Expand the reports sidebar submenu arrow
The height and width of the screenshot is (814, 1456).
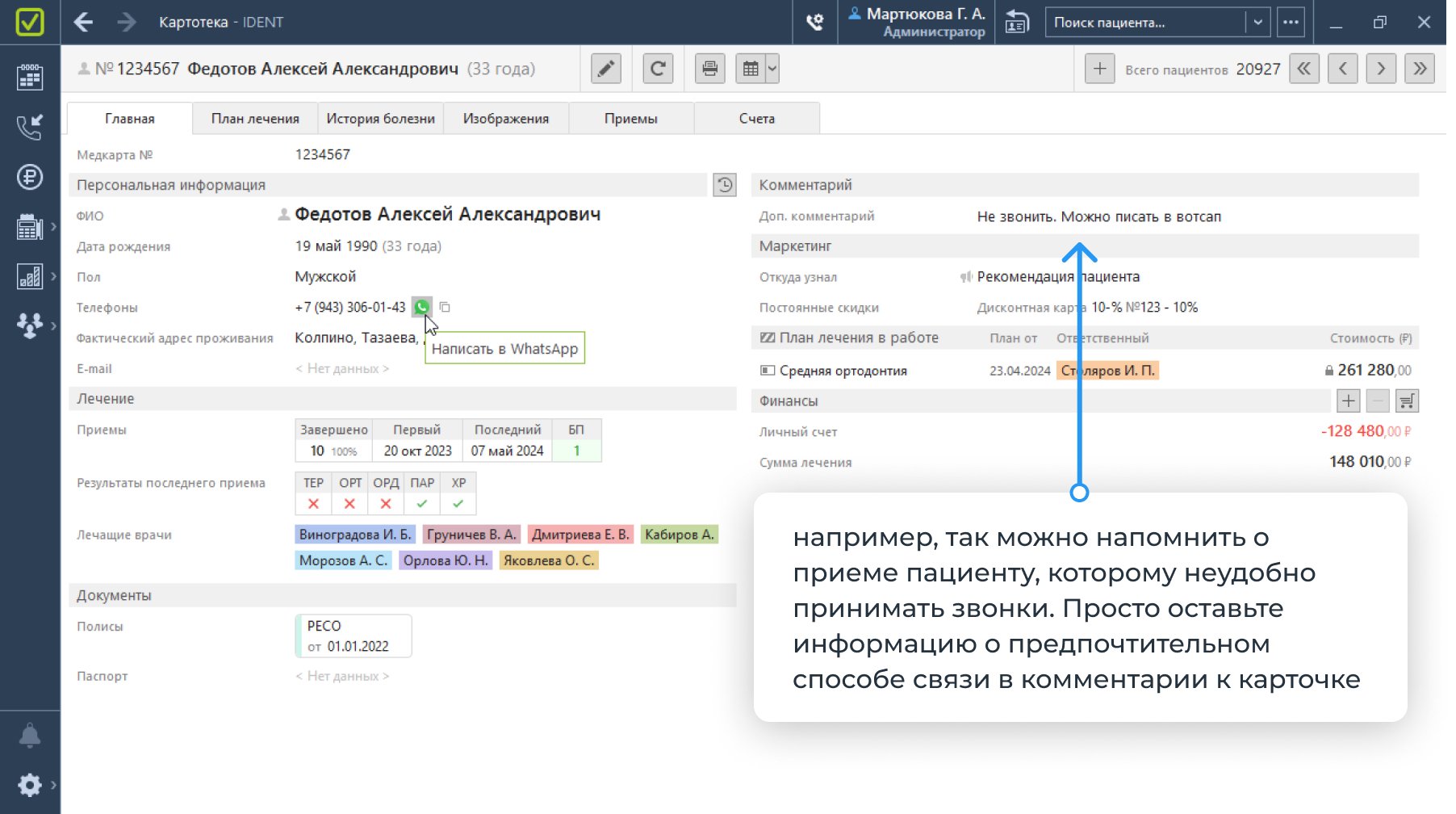[53, 276]
